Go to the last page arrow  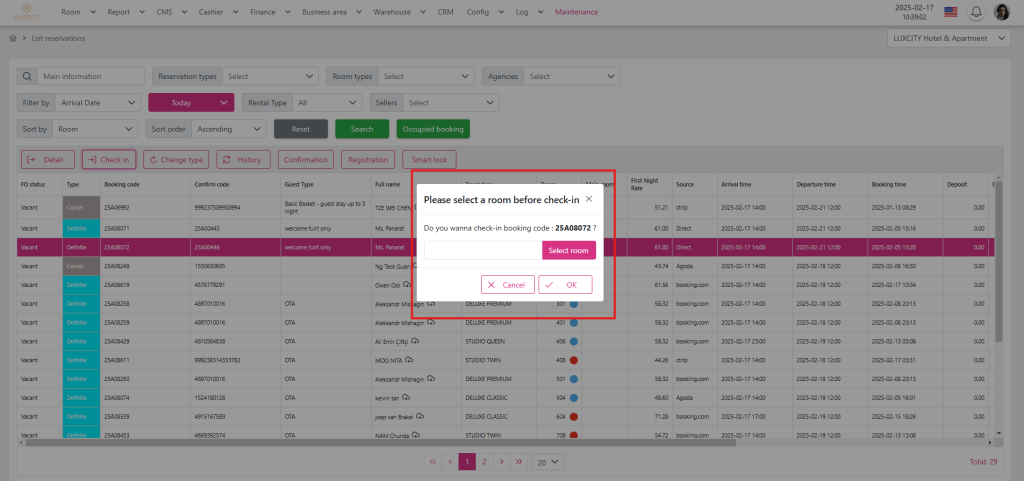(517, 462)
